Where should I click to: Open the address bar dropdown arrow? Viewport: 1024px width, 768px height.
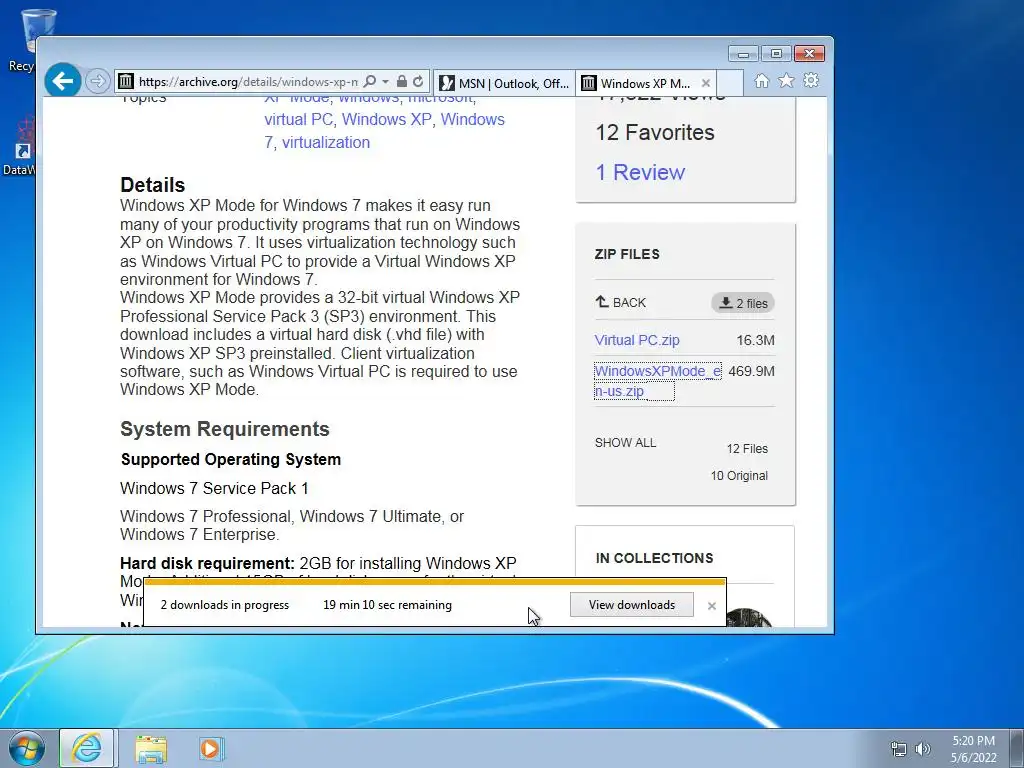click(x=385, y=82)
